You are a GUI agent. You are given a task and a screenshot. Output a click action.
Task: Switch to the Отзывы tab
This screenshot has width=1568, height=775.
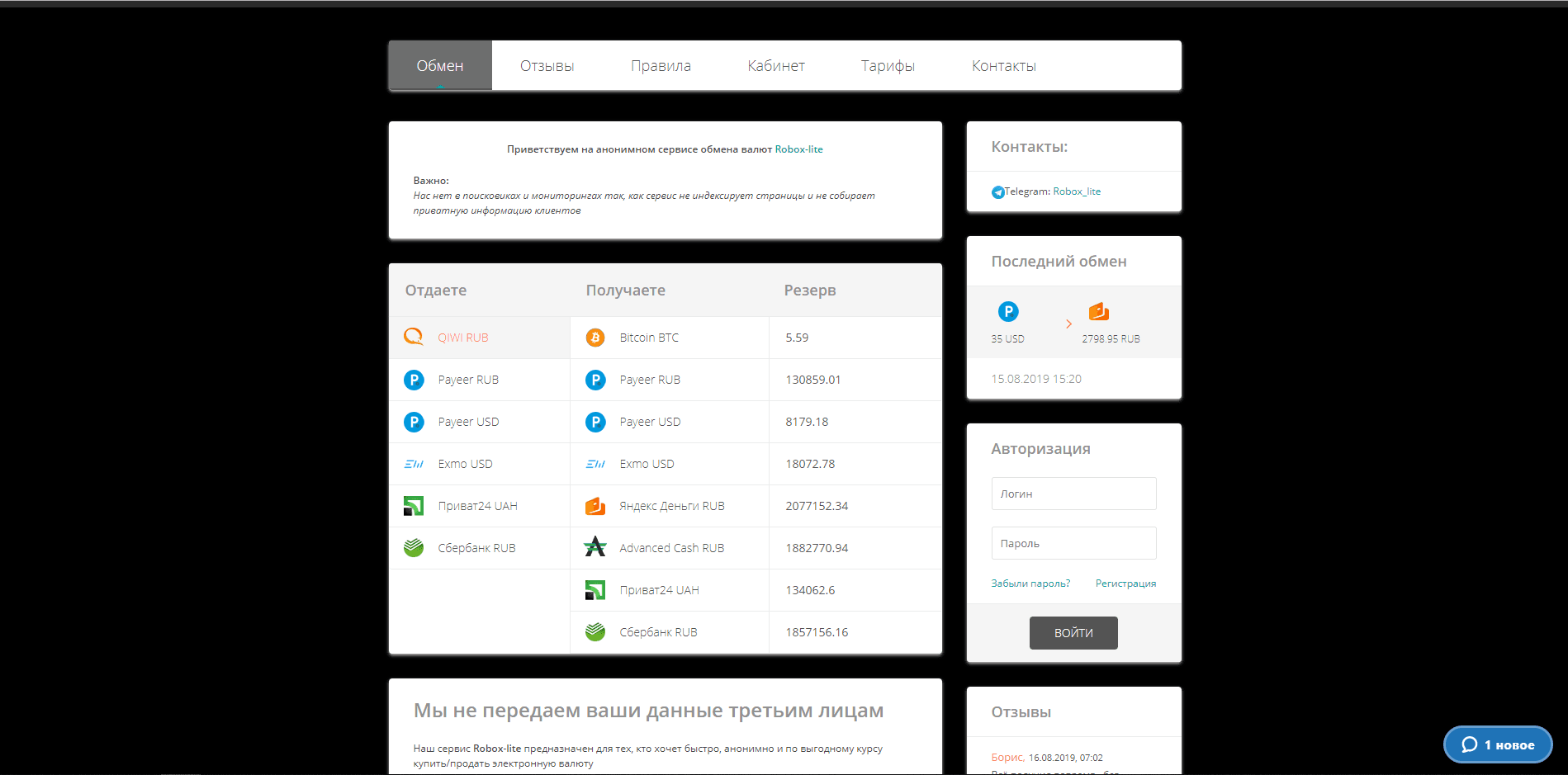click(x=547, y=65)
